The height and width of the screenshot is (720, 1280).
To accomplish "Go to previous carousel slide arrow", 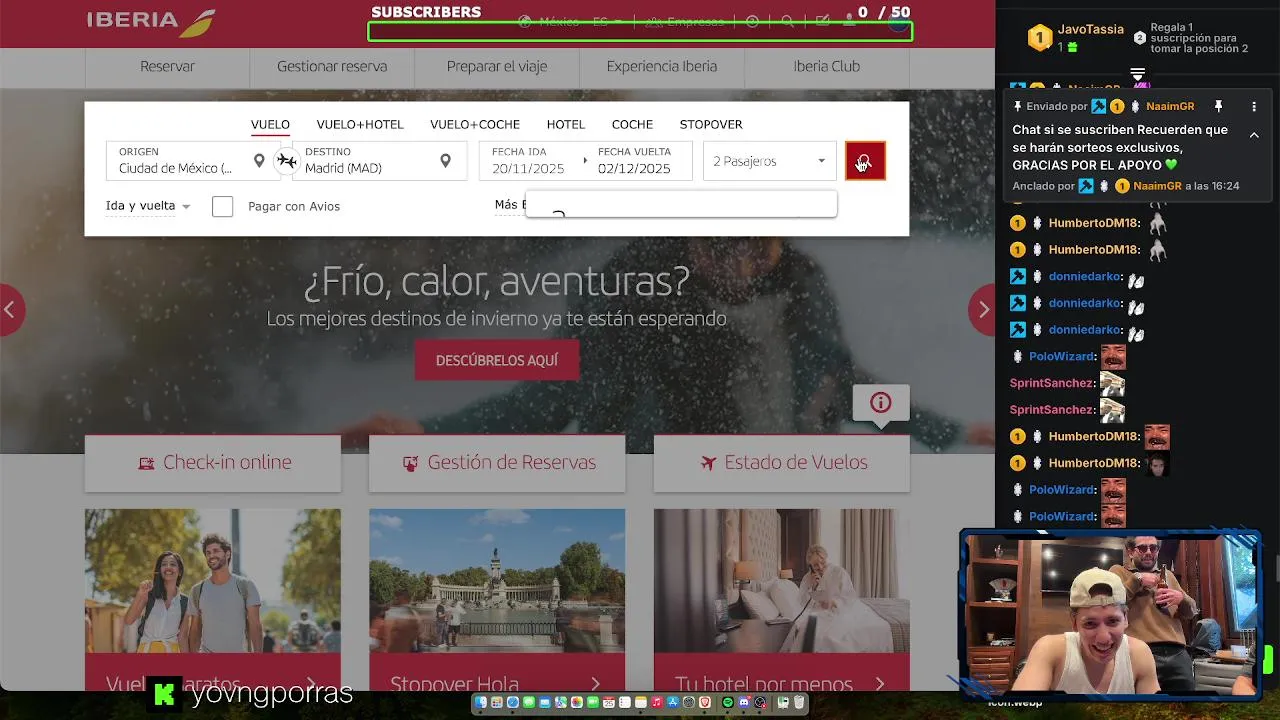I will (10, 309).
